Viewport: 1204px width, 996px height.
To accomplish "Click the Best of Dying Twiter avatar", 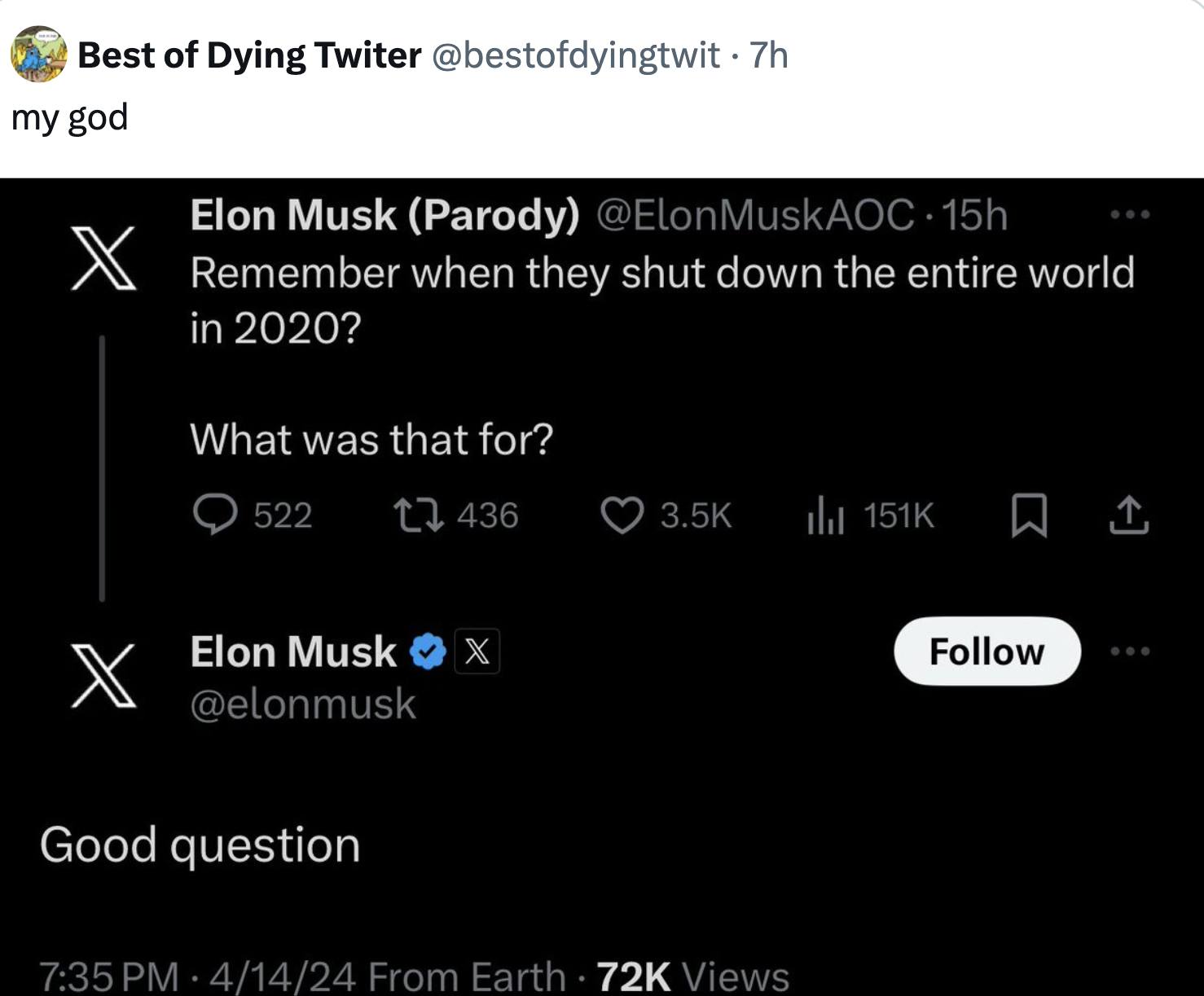I will pyautogui.click(x=38, y=54).
